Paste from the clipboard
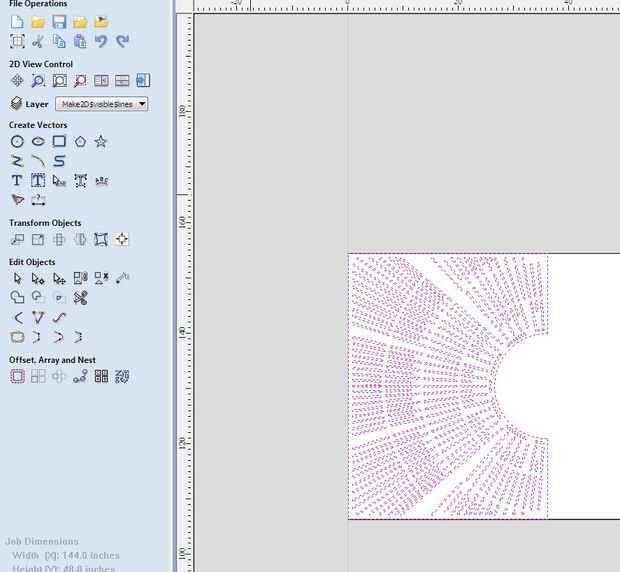This screenshot has width=620, height=572. (80, 41)
